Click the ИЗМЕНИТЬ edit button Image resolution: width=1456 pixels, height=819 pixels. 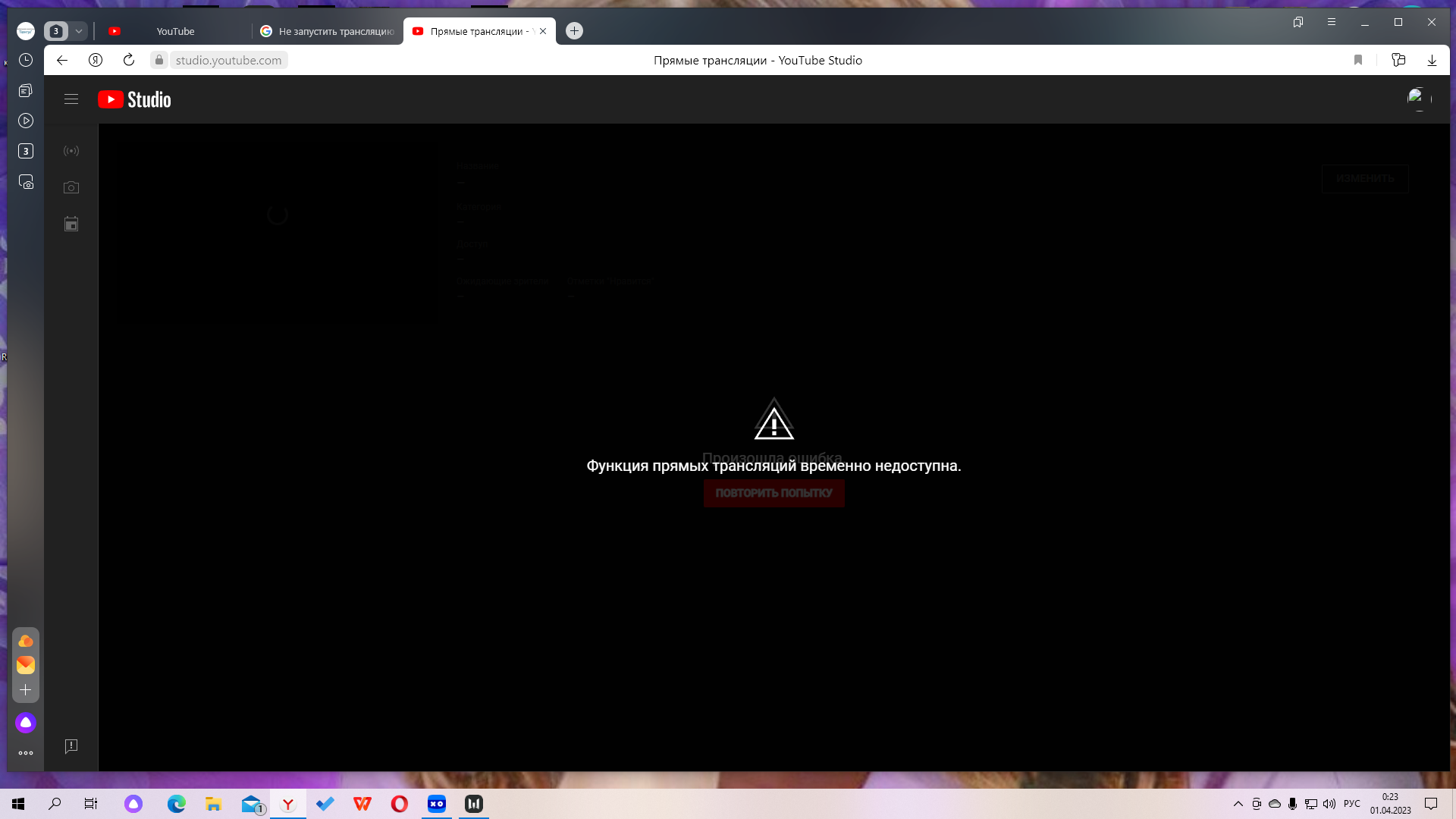[x=1365, y=179]
